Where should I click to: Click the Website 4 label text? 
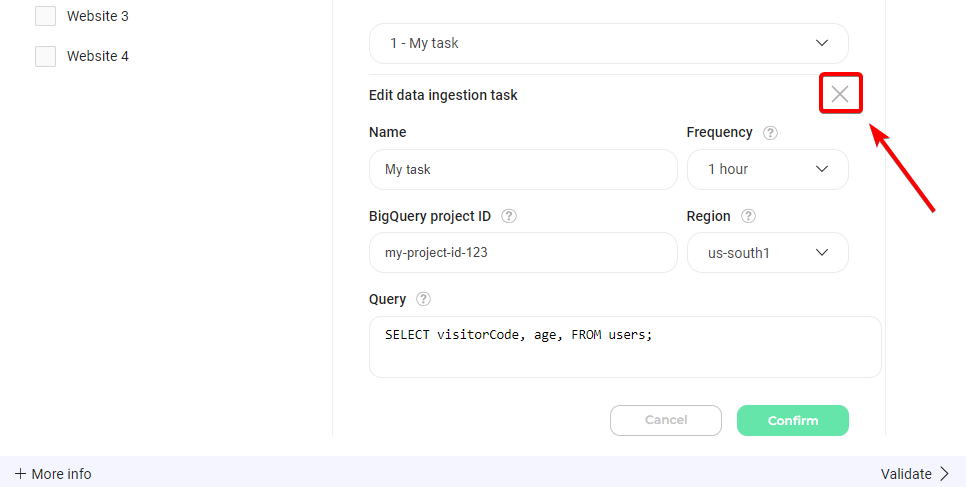point(97,56)
